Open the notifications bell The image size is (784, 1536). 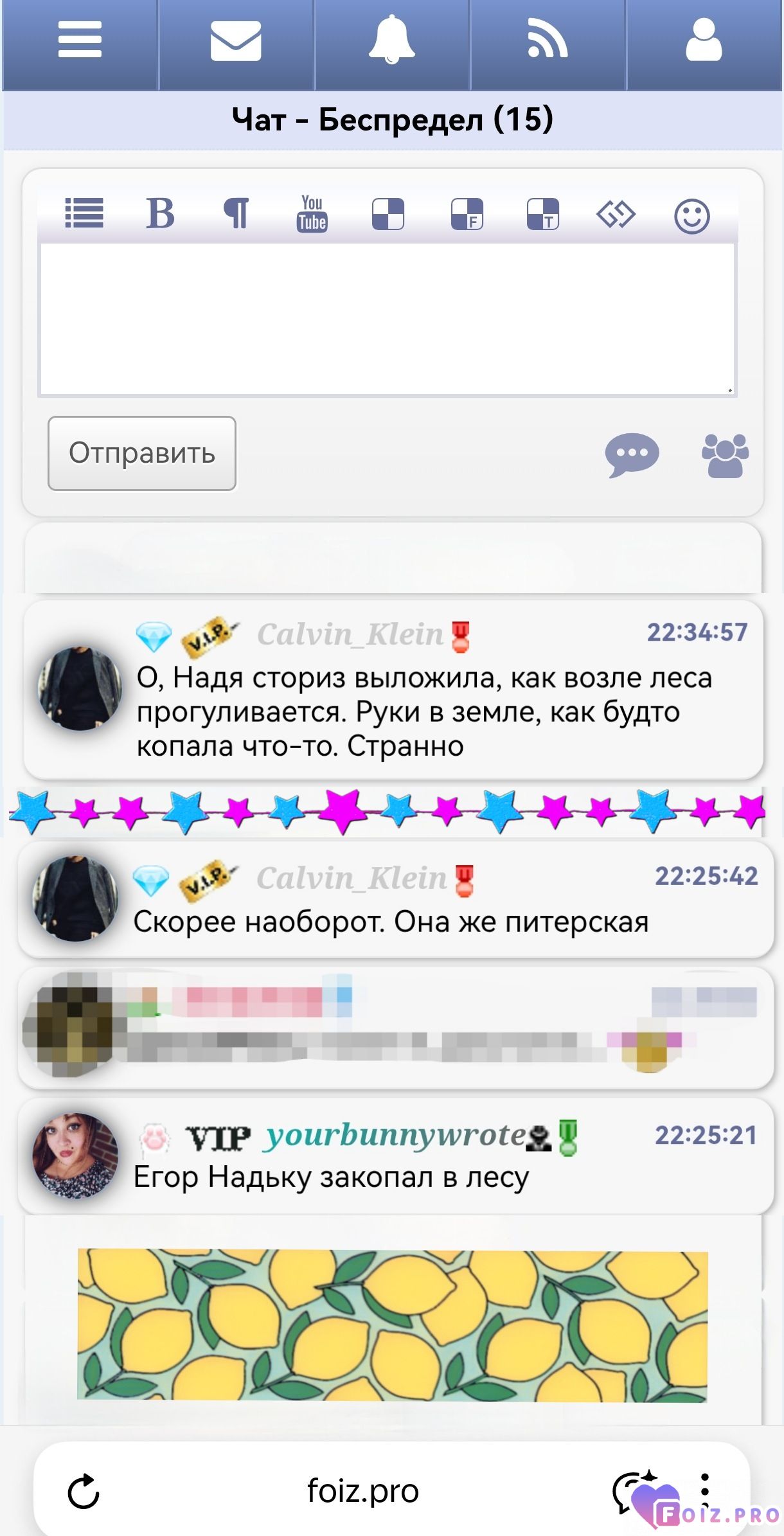click(x=391, y=40)
